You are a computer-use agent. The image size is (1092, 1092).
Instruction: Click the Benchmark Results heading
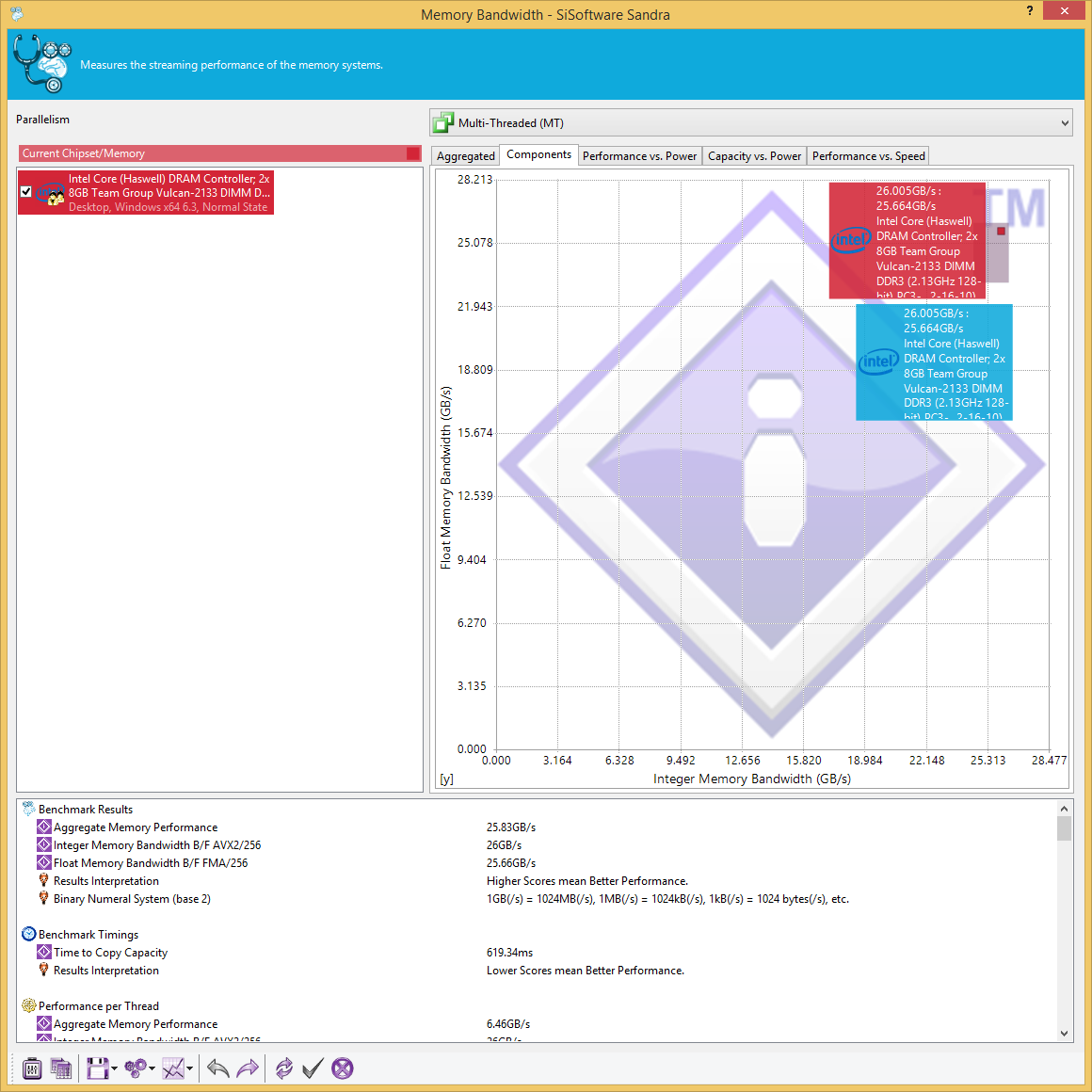(x=86, y=810)
